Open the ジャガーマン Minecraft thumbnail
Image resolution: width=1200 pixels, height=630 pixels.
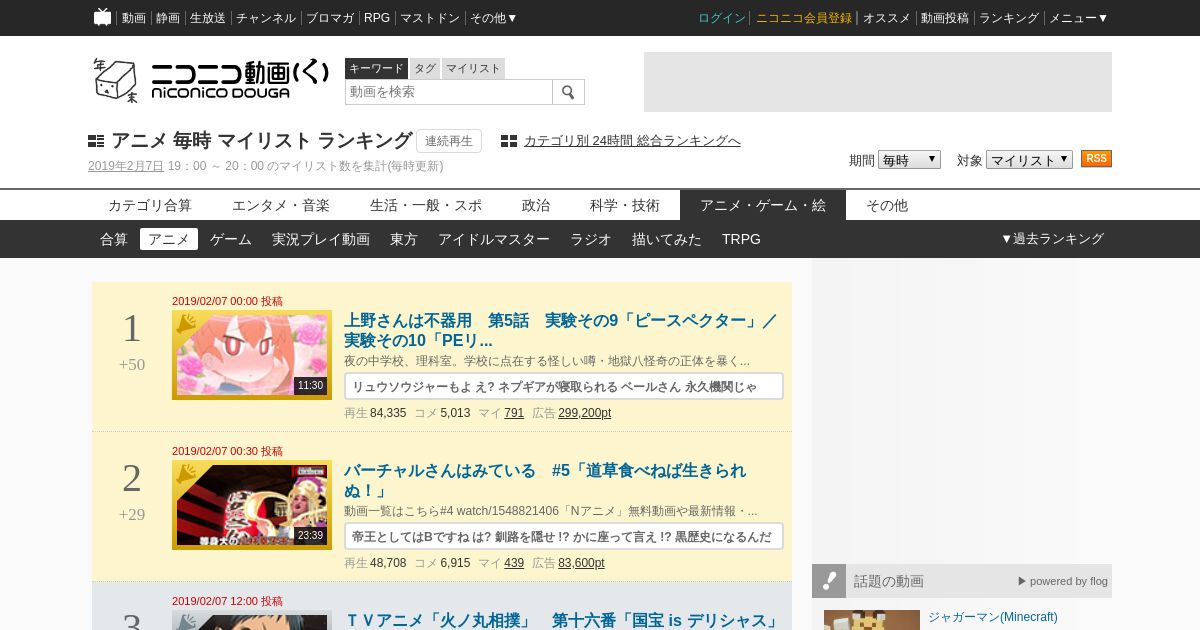pyautogui.click(x=872, y=620)
